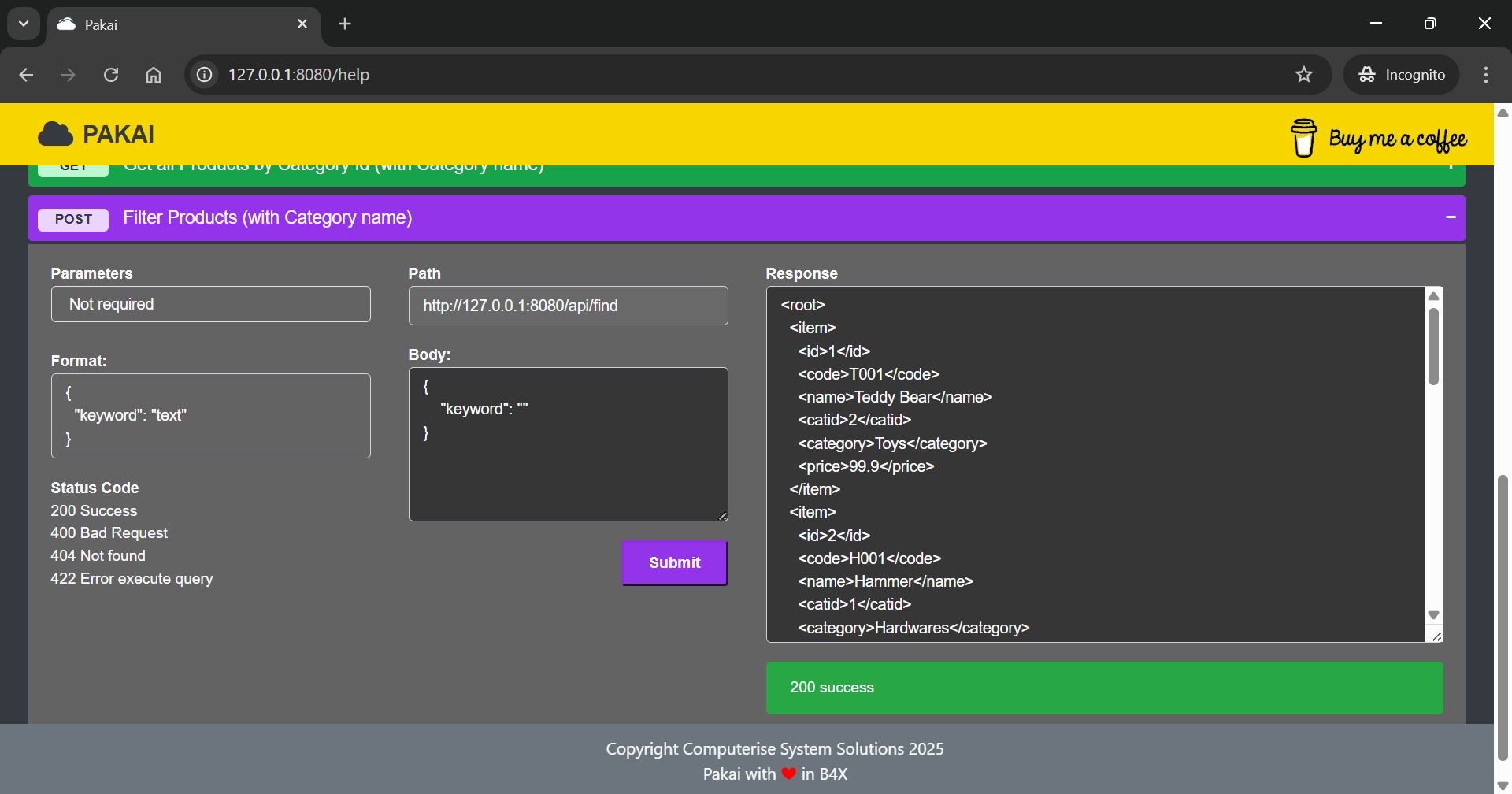
Task: Click the forward navigation arrow
Action: tap(68, 75)
